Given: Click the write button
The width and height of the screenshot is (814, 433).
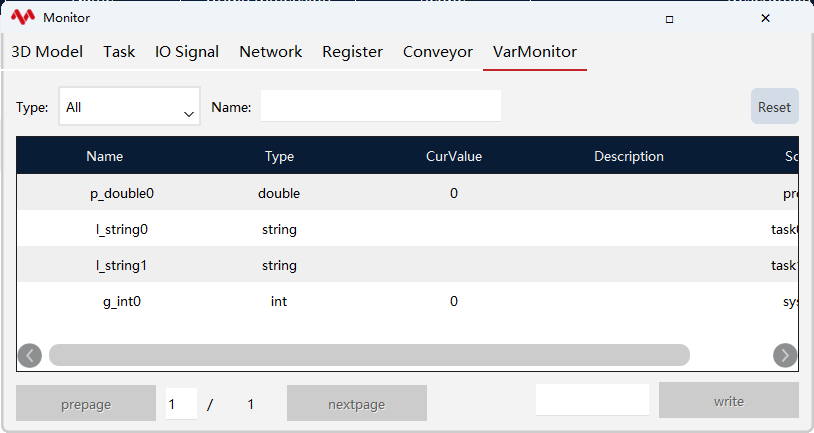Looking at the screenshot, I should pos(728,400).
